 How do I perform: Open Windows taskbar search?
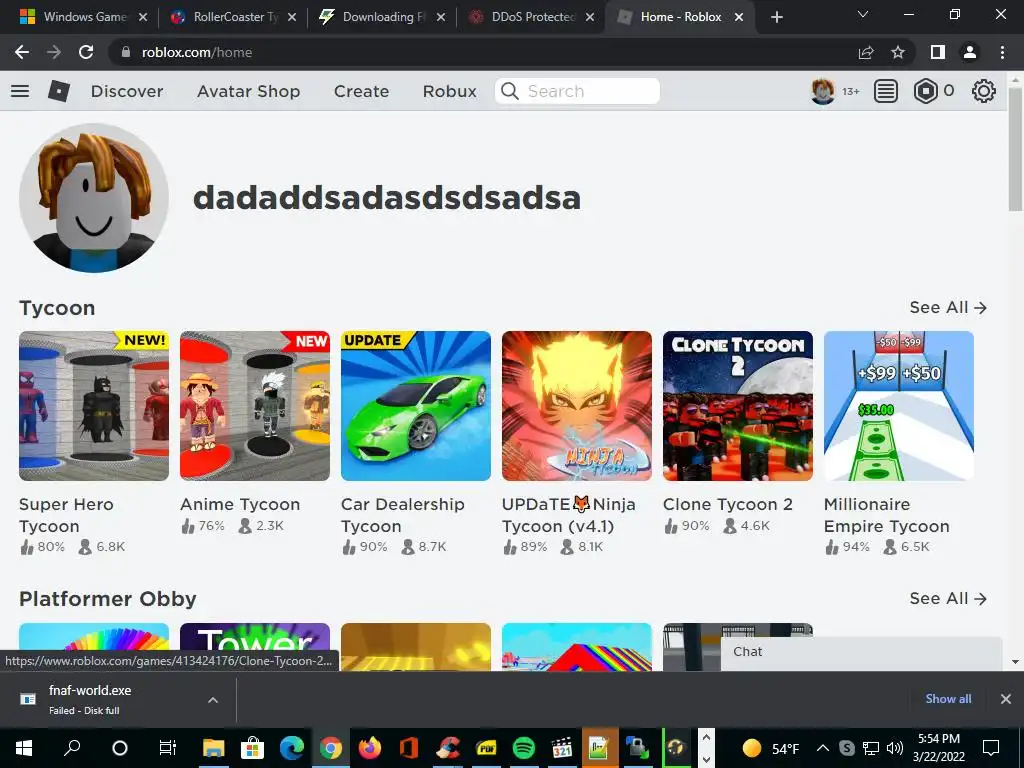point(72,748)
